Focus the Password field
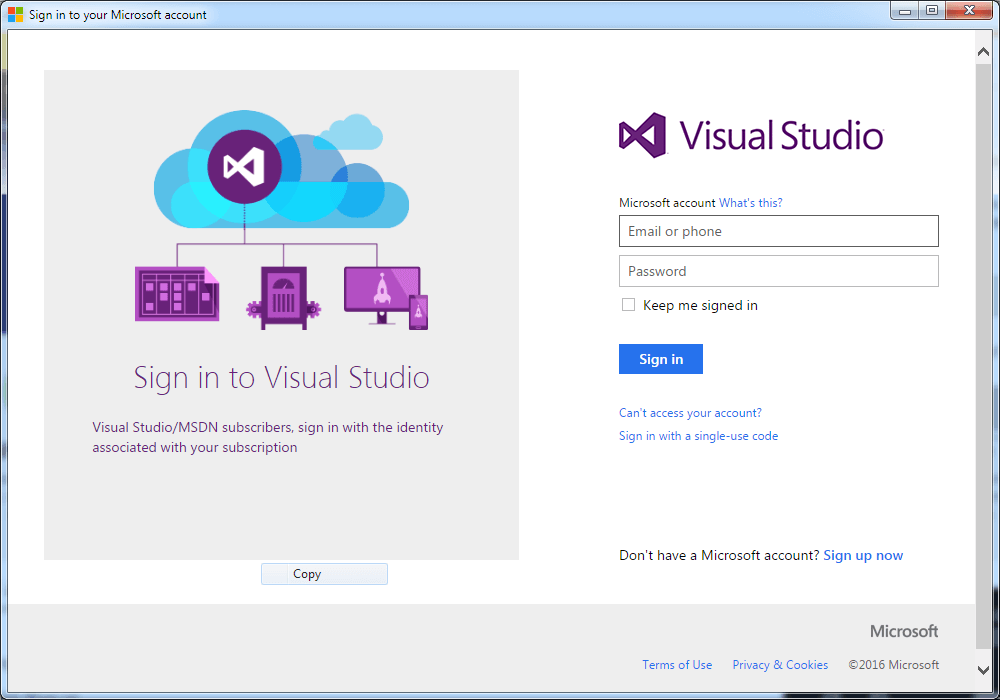The width and height of the screenshot is (1000, 700). (778, 271)
